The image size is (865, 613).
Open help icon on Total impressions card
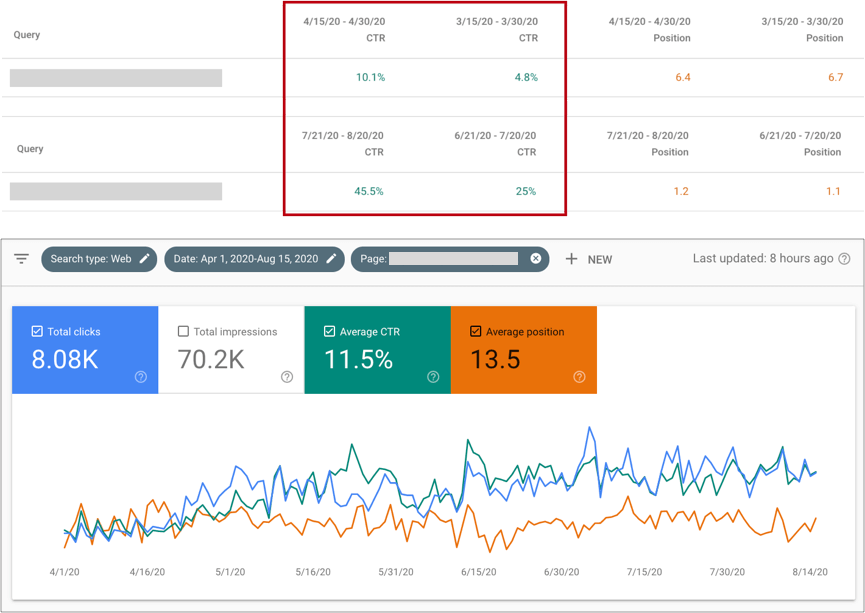[287, 377]
